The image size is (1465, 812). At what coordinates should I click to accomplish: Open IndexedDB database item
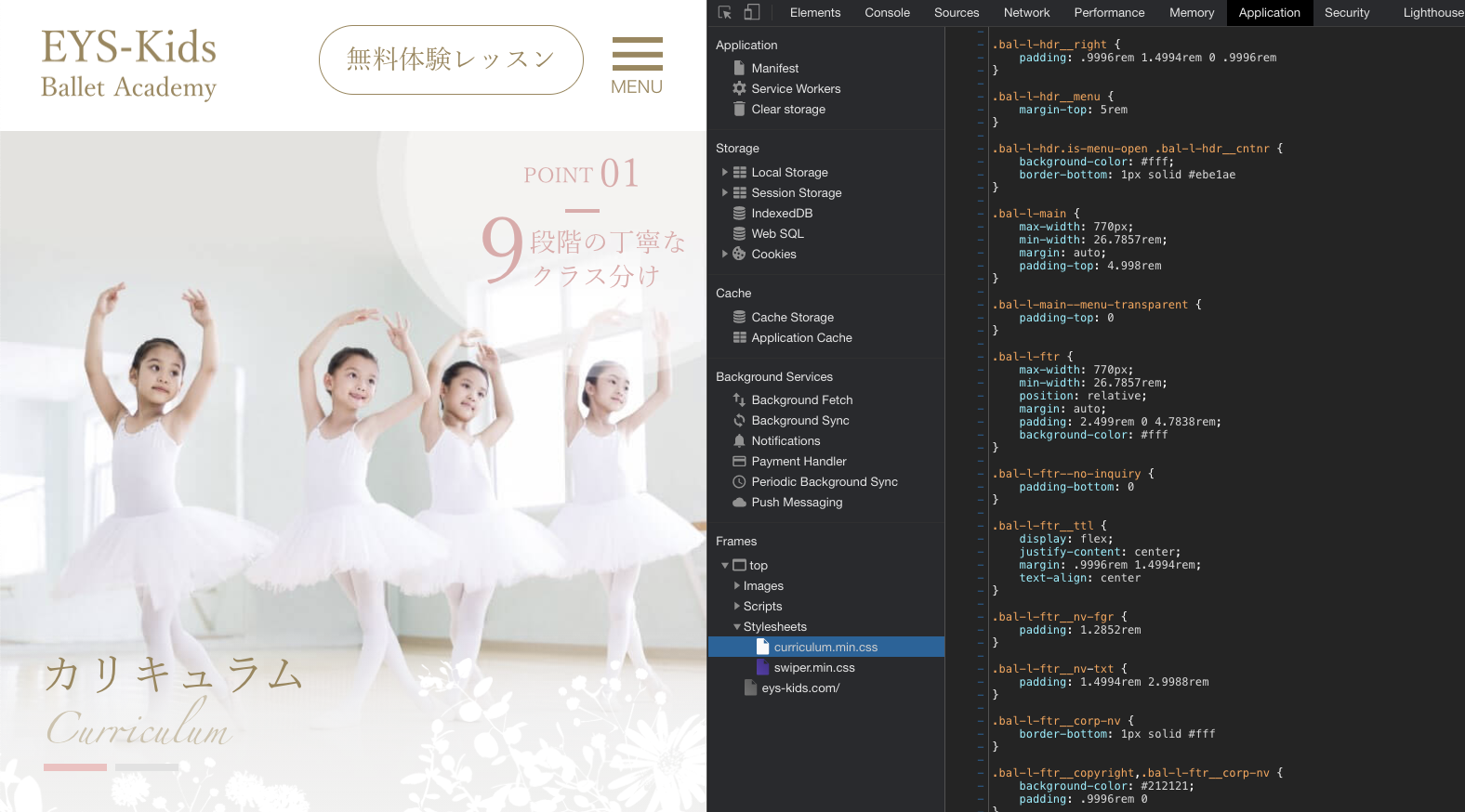(781, 214)
